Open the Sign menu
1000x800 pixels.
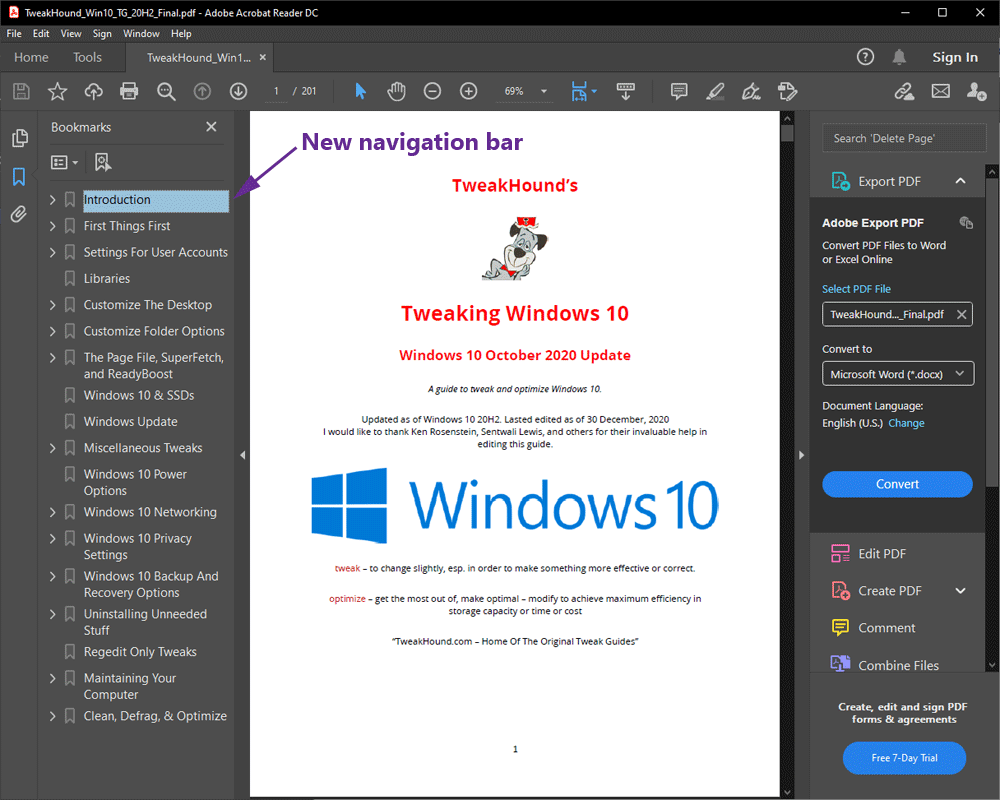click(x=102, y=34)
